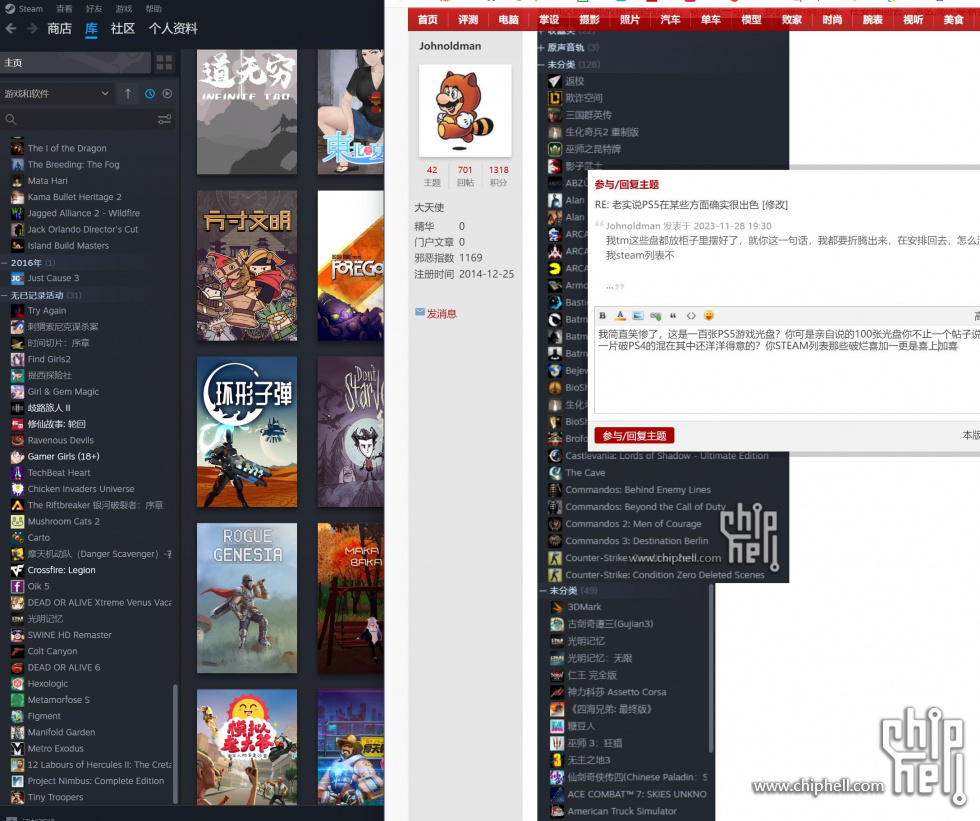980x821 pixels.
Task: Open the 游戏和软件 filter dropdown
Action: [x=58, y=94]
